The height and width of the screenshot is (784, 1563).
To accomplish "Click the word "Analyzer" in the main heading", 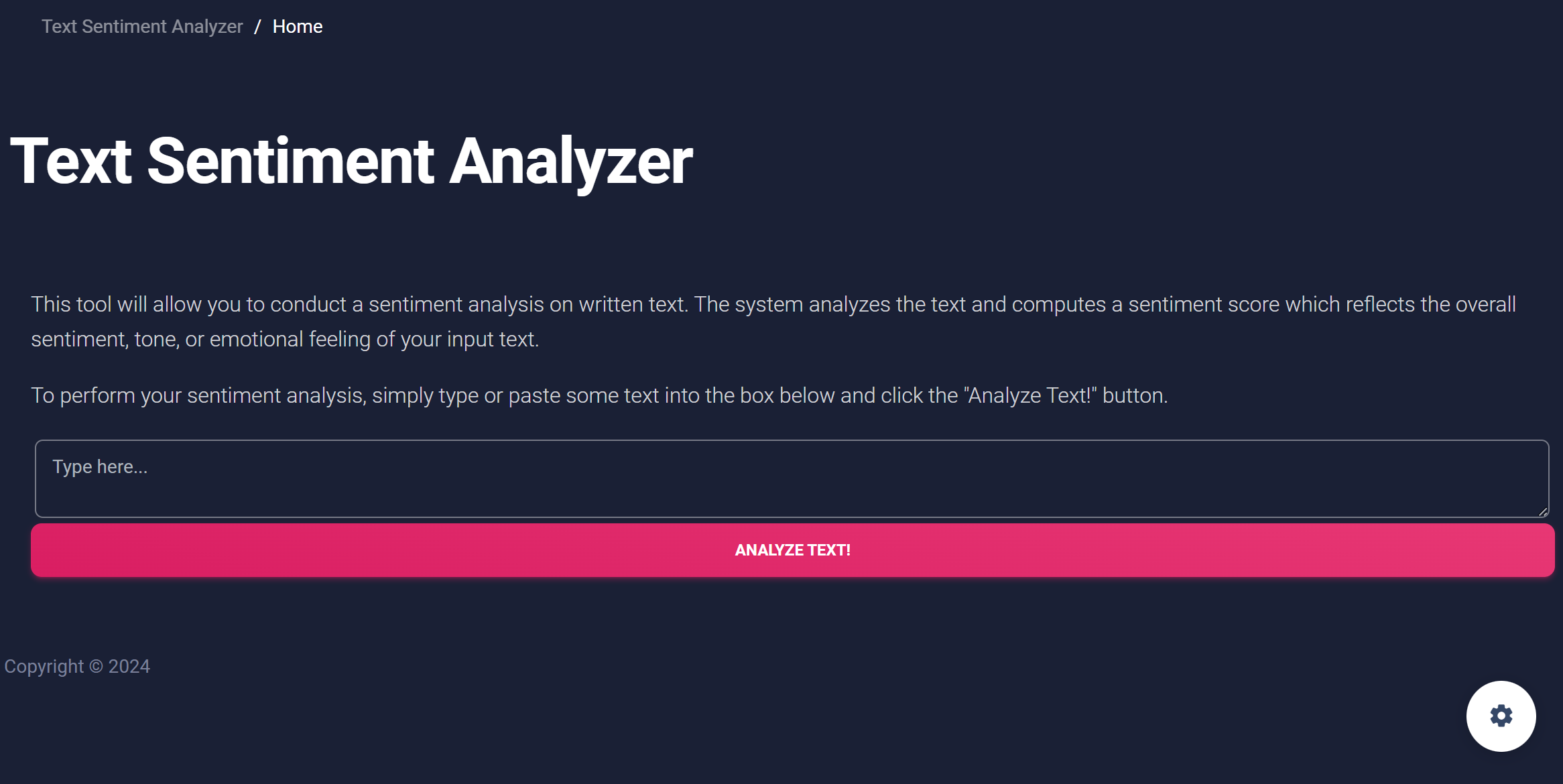I will [571, 161].
